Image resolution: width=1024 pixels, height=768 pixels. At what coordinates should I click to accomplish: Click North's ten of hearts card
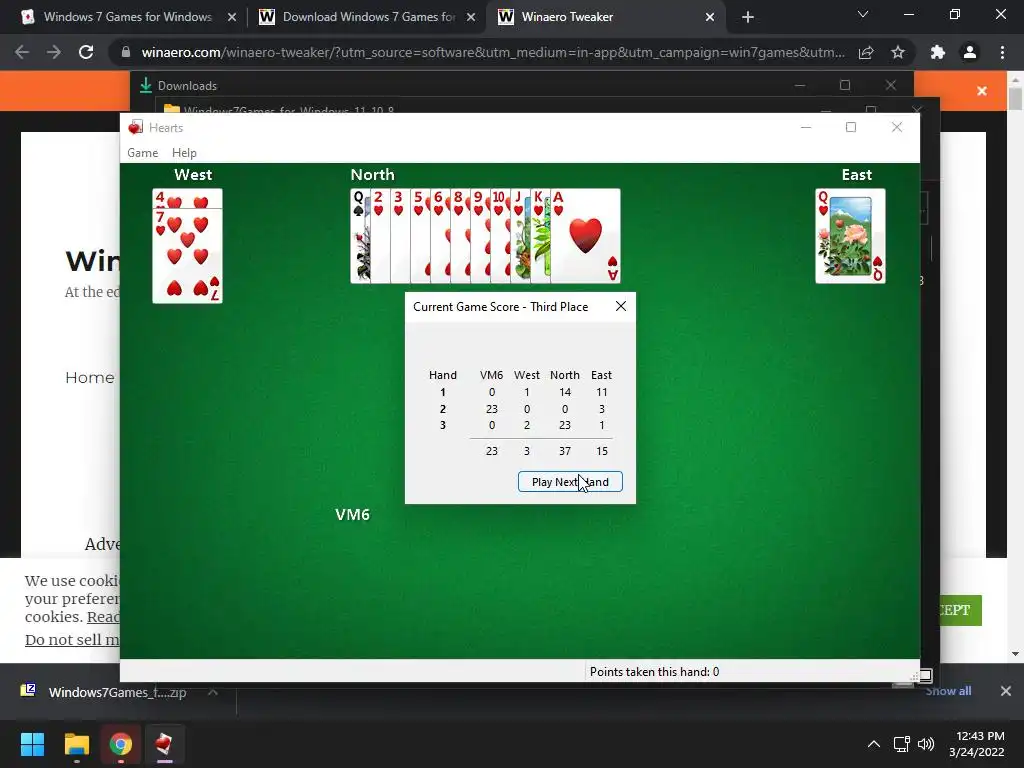500,236
